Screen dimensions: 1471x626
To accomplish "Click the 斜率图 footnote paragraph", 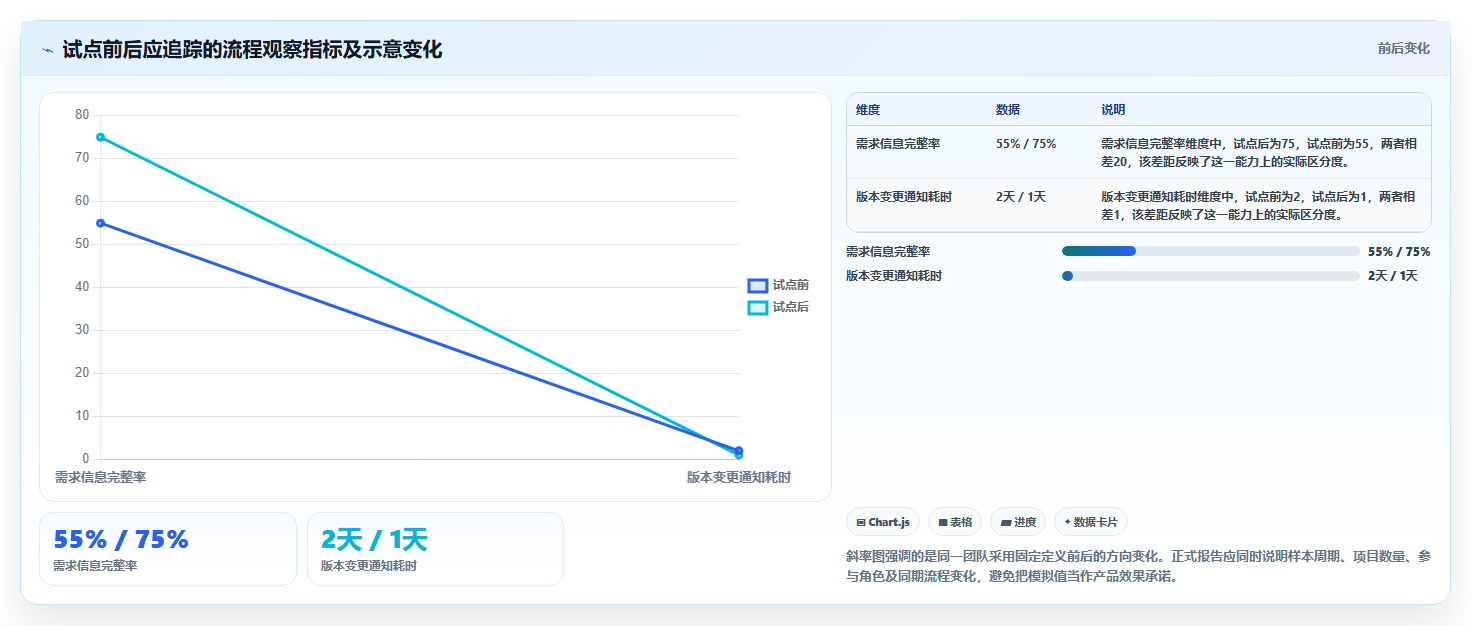I will (1138, 566).
